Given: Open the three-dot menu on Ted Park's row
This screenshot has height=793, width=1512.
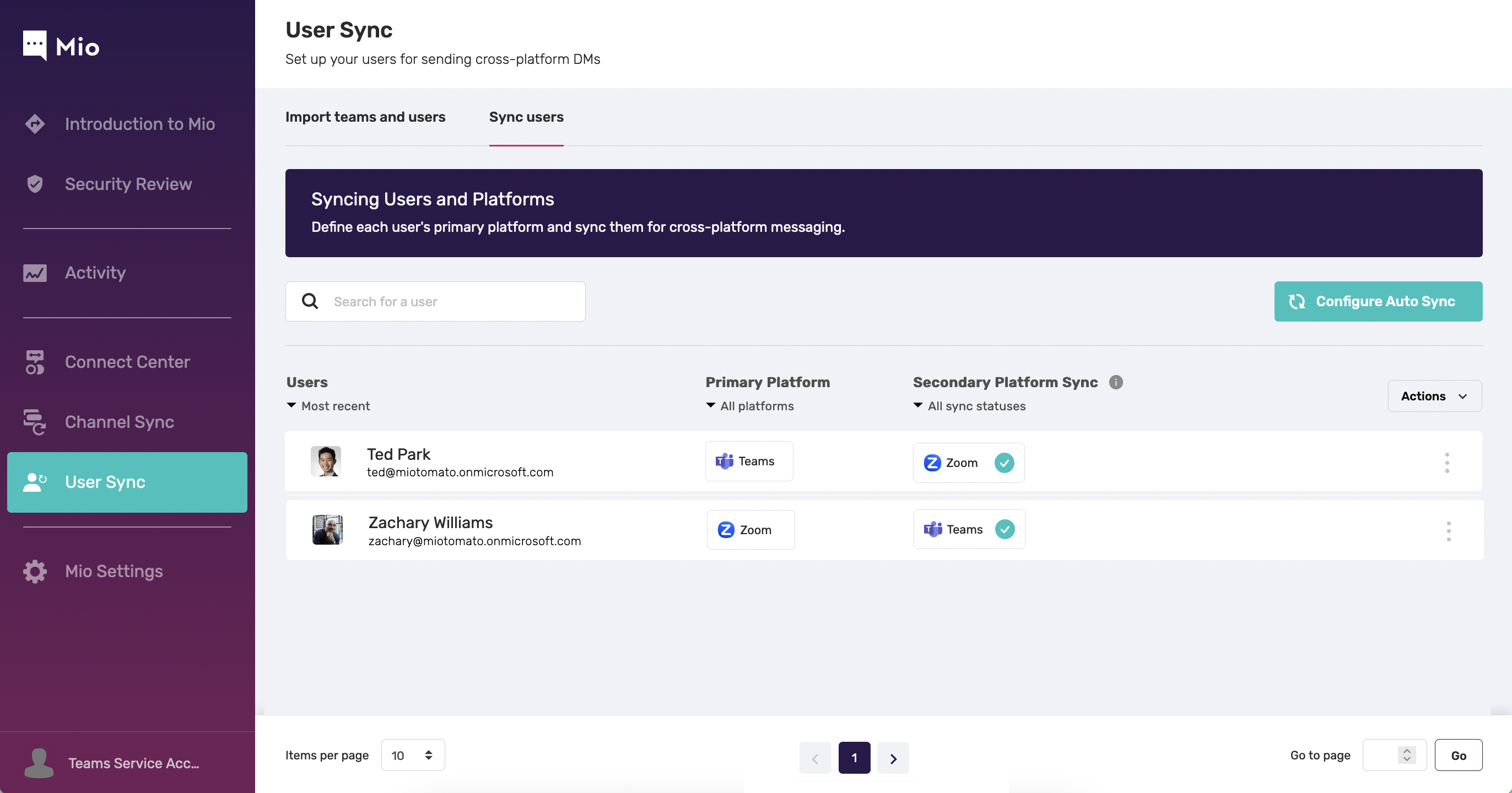Looking at the screenshot, I should coord(1448,461).
